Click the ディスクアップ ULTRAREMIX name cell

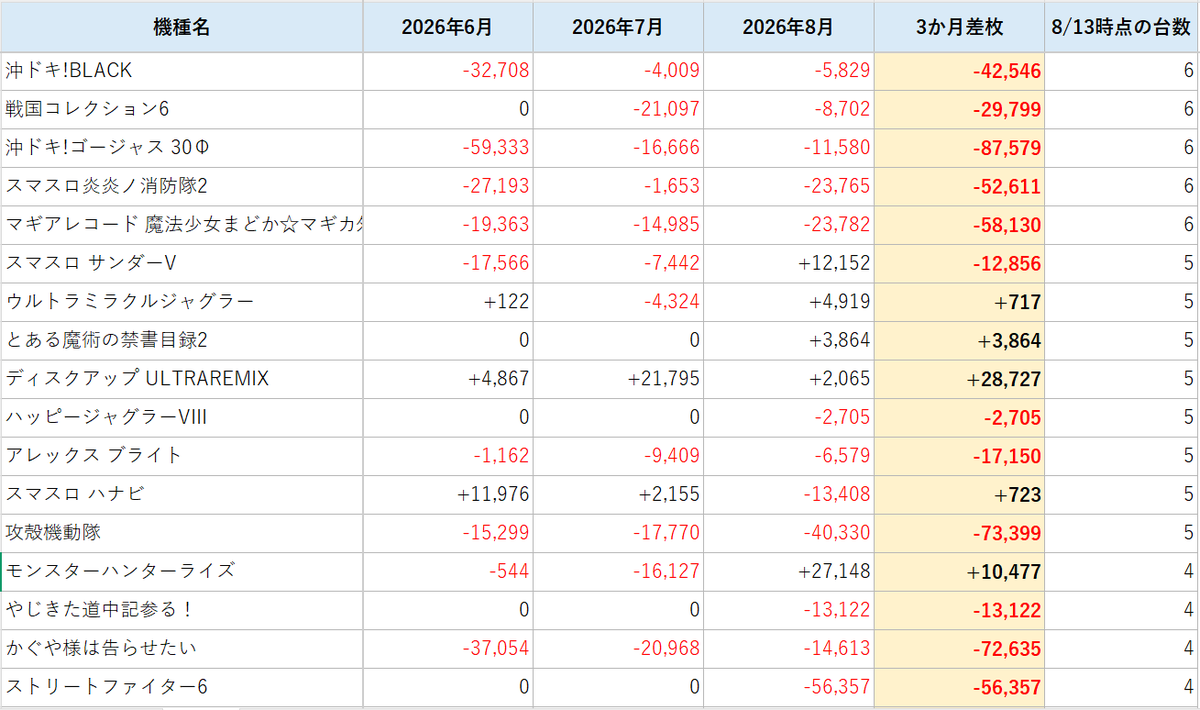pos(181,379)
